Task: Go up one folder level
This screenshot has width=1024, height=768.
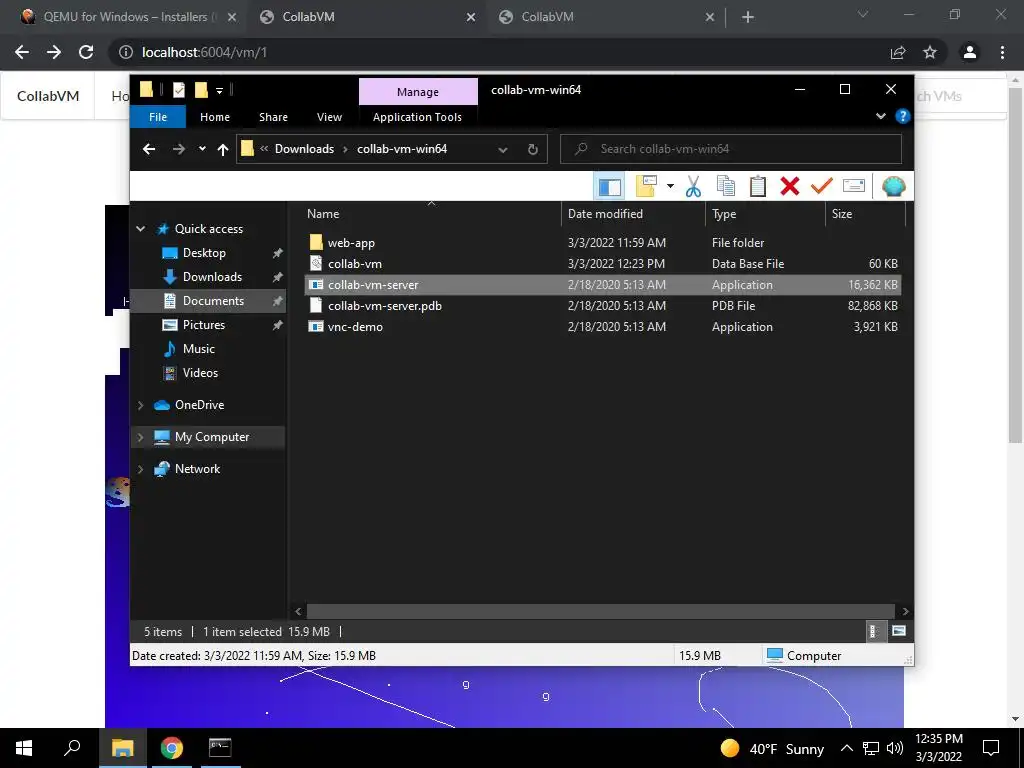Action: tap(223, 150)
